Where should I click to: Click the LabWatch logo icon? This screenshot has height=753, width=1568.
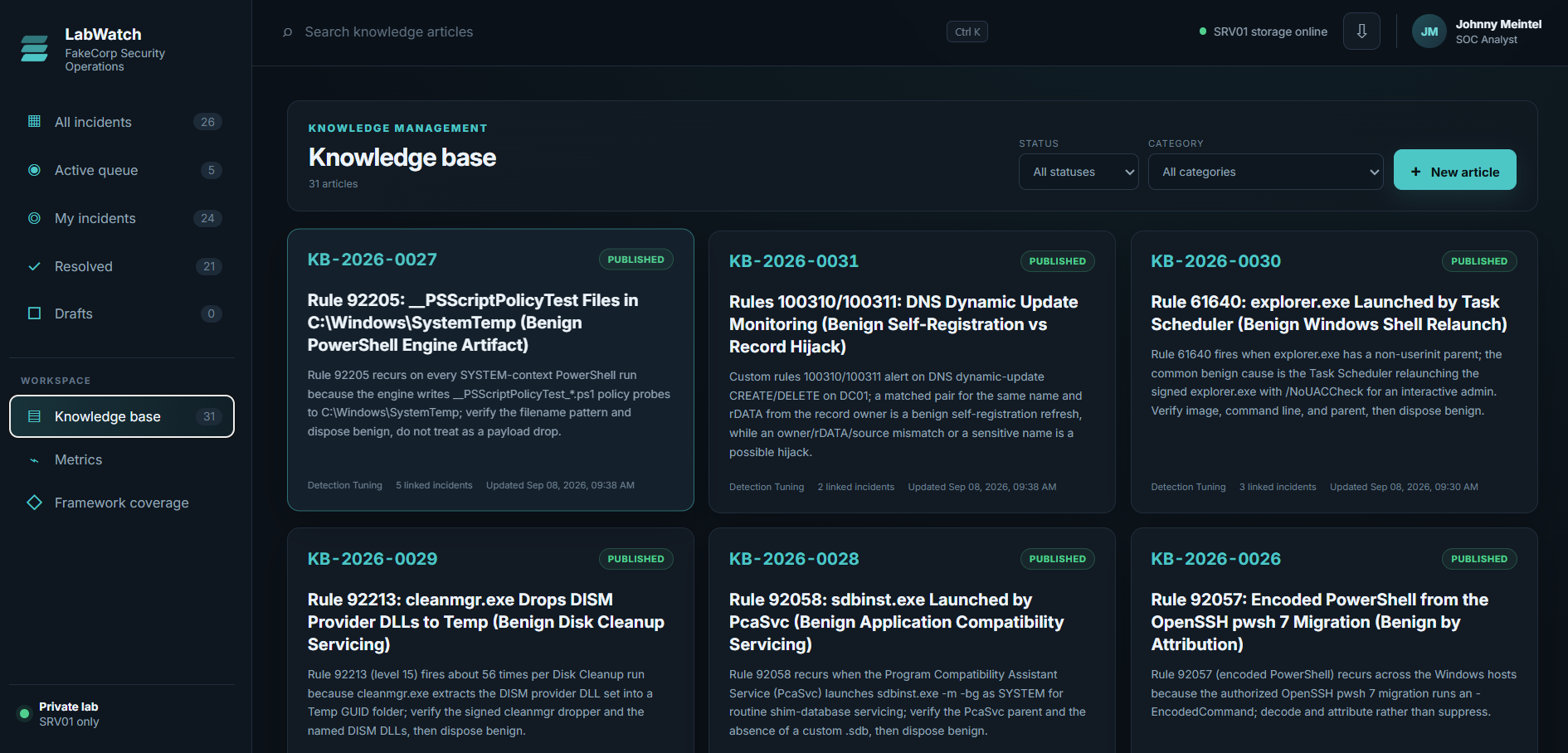(x=34, y=49)
